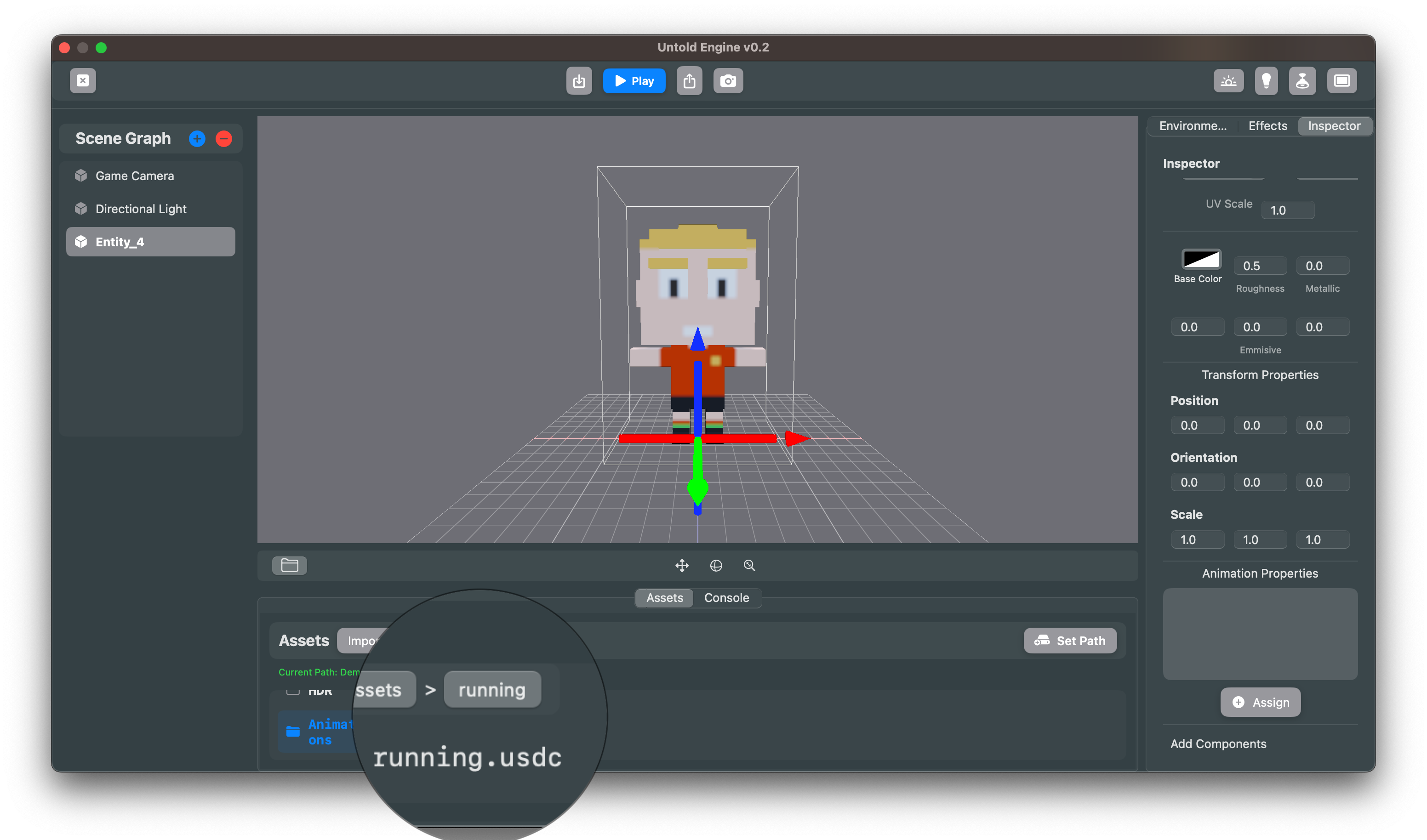
Task: Click the light bulb icon top right
Action: [1267, 80]
